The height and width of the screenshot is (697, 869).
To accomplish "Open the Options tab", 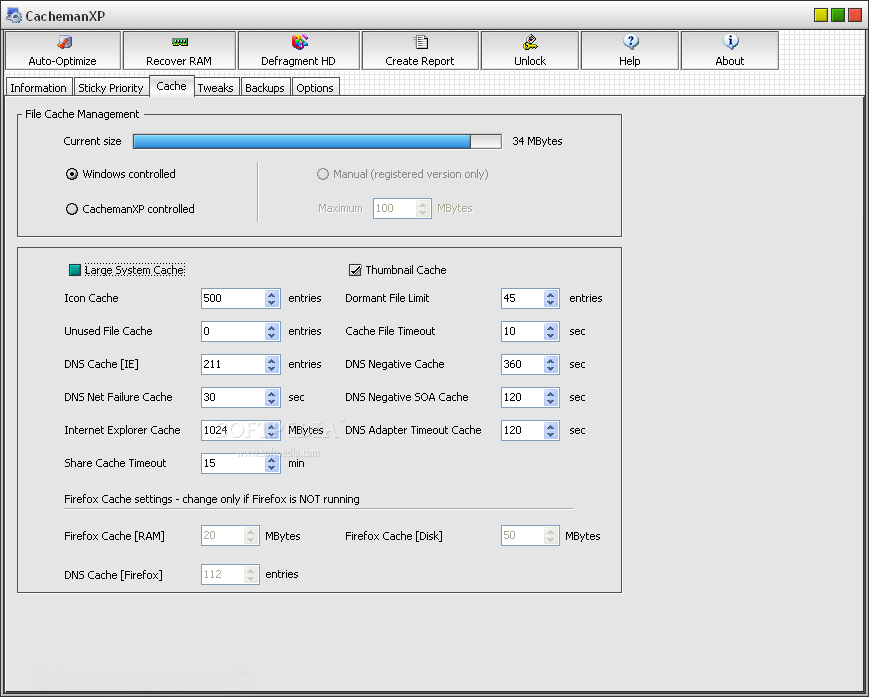I will pyautogui.click(x=315, y=88).
